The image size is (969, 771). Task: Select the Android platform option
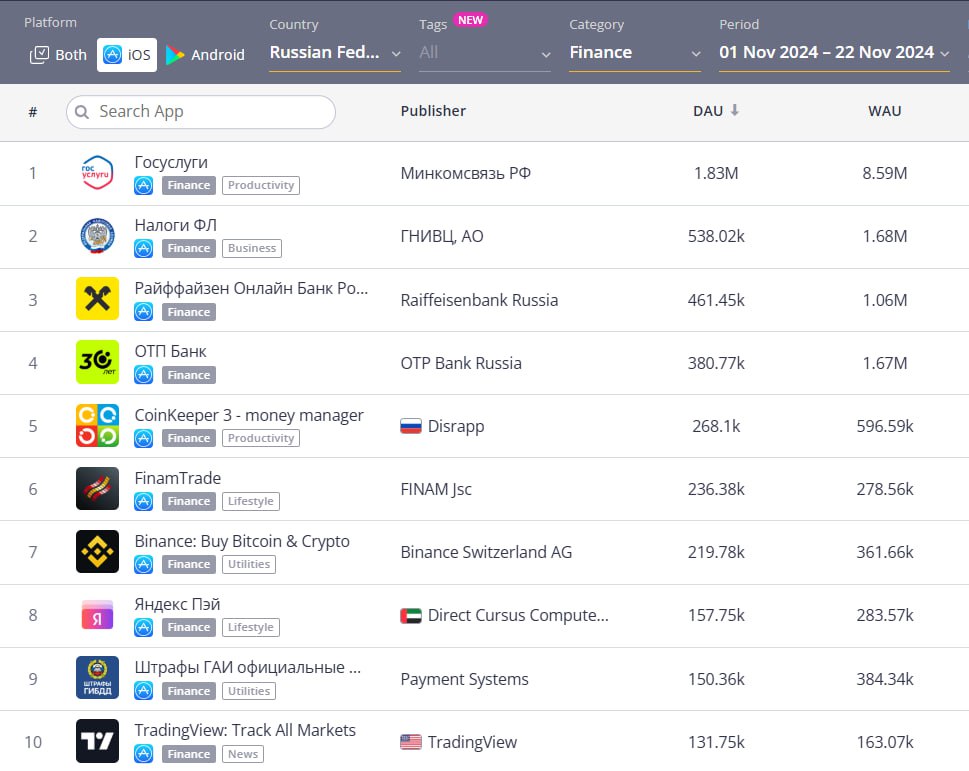click(x=206, y=55)
